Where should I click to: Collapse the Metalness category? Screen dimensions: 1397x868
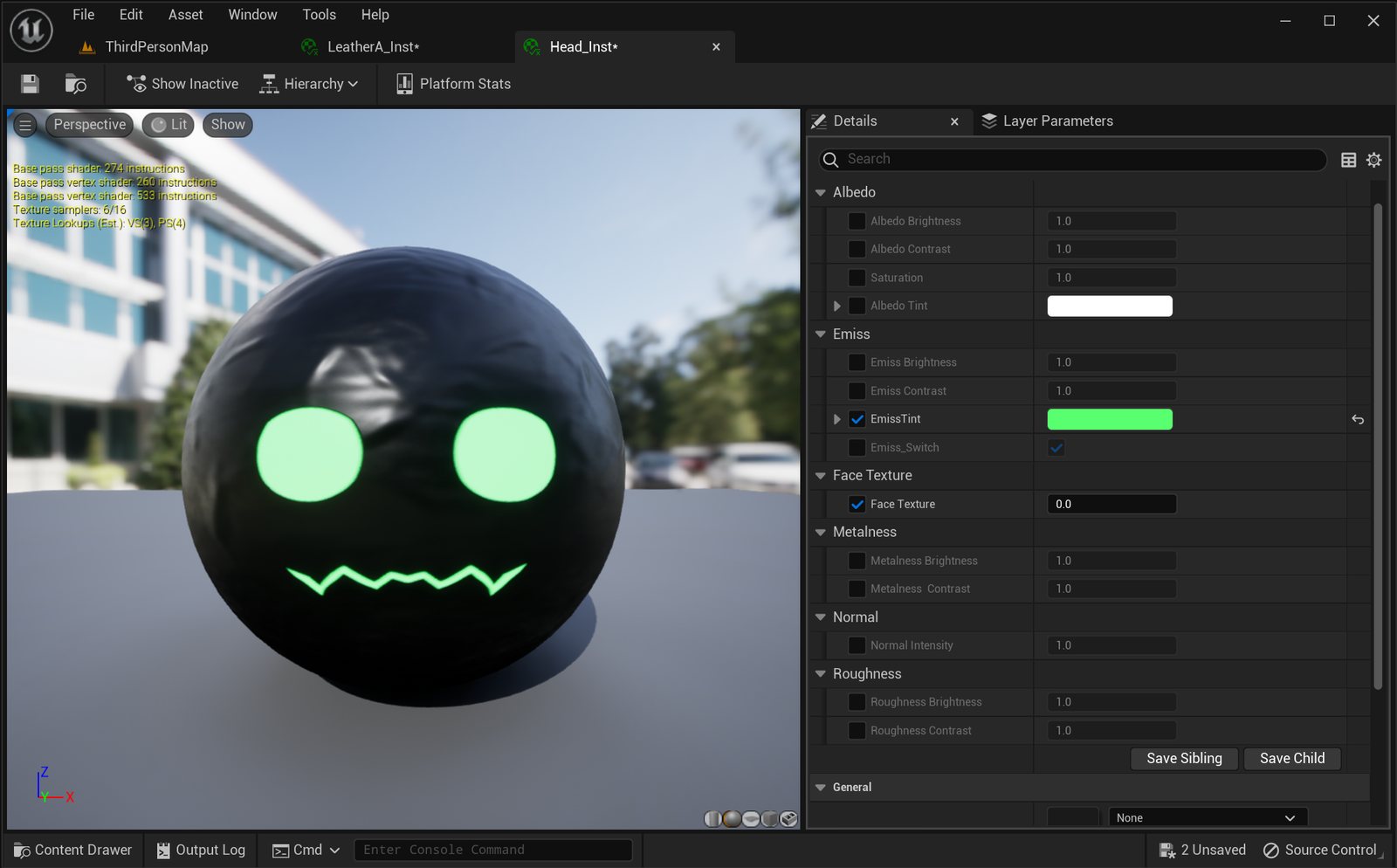[821, 533]
